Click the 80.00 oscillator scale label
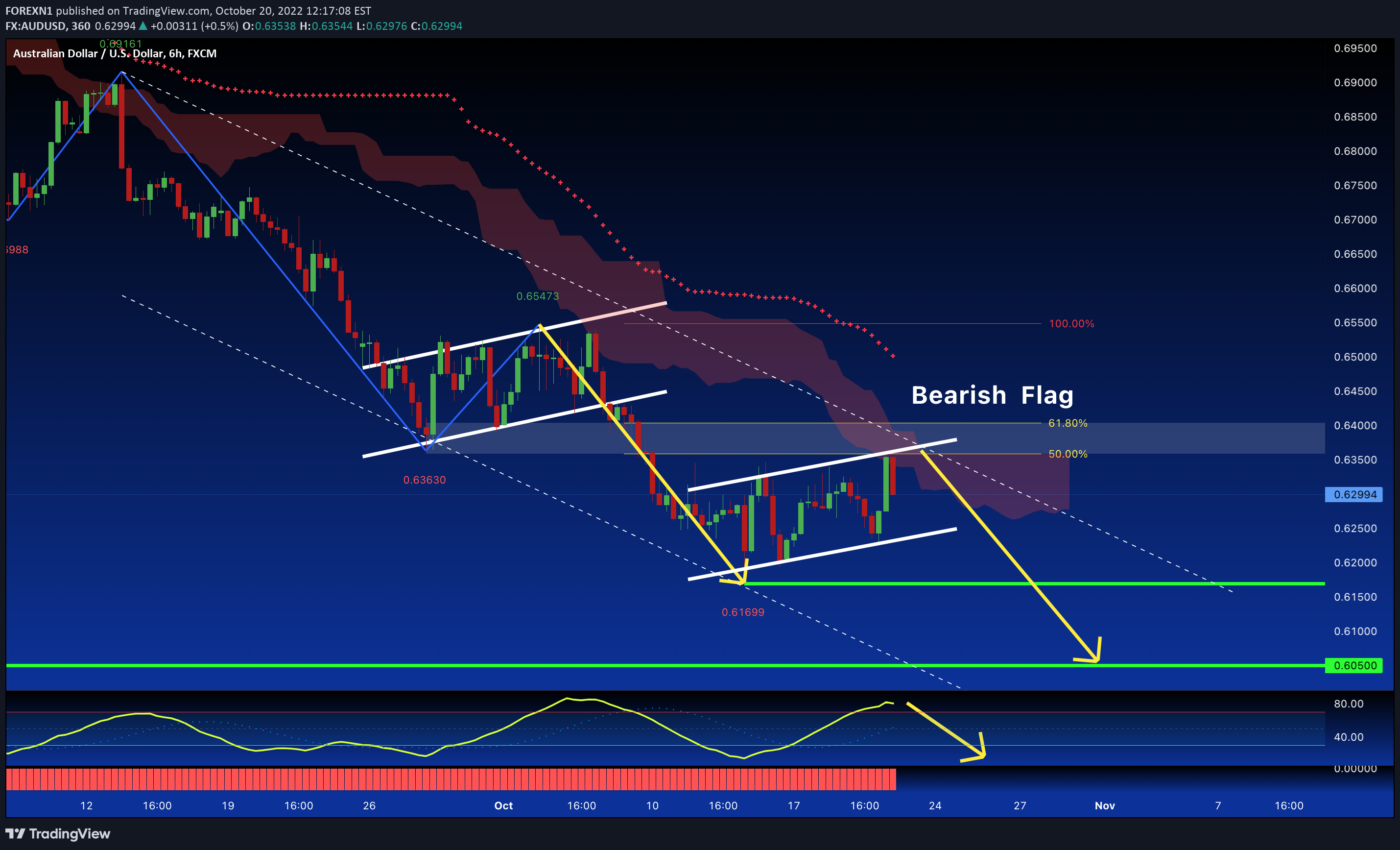The height and width of the screenshot is (850, 1400). pyautogui.click(x=1348, y=704)
